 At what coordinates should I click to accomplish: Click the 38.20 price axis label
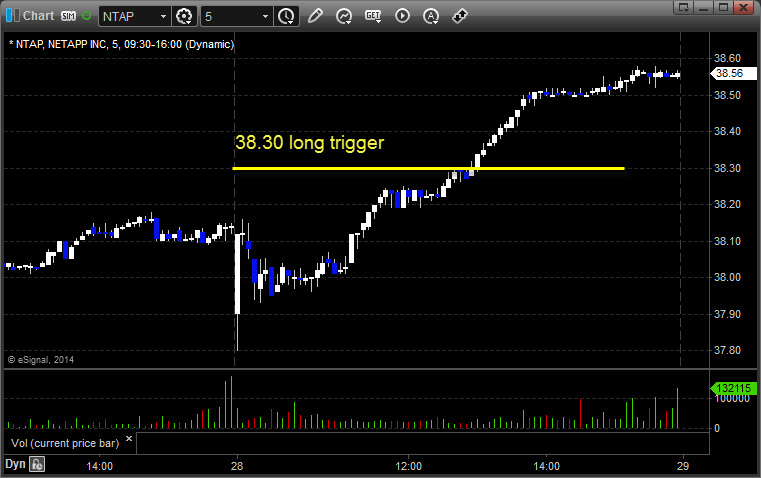[x=728, y=204]
